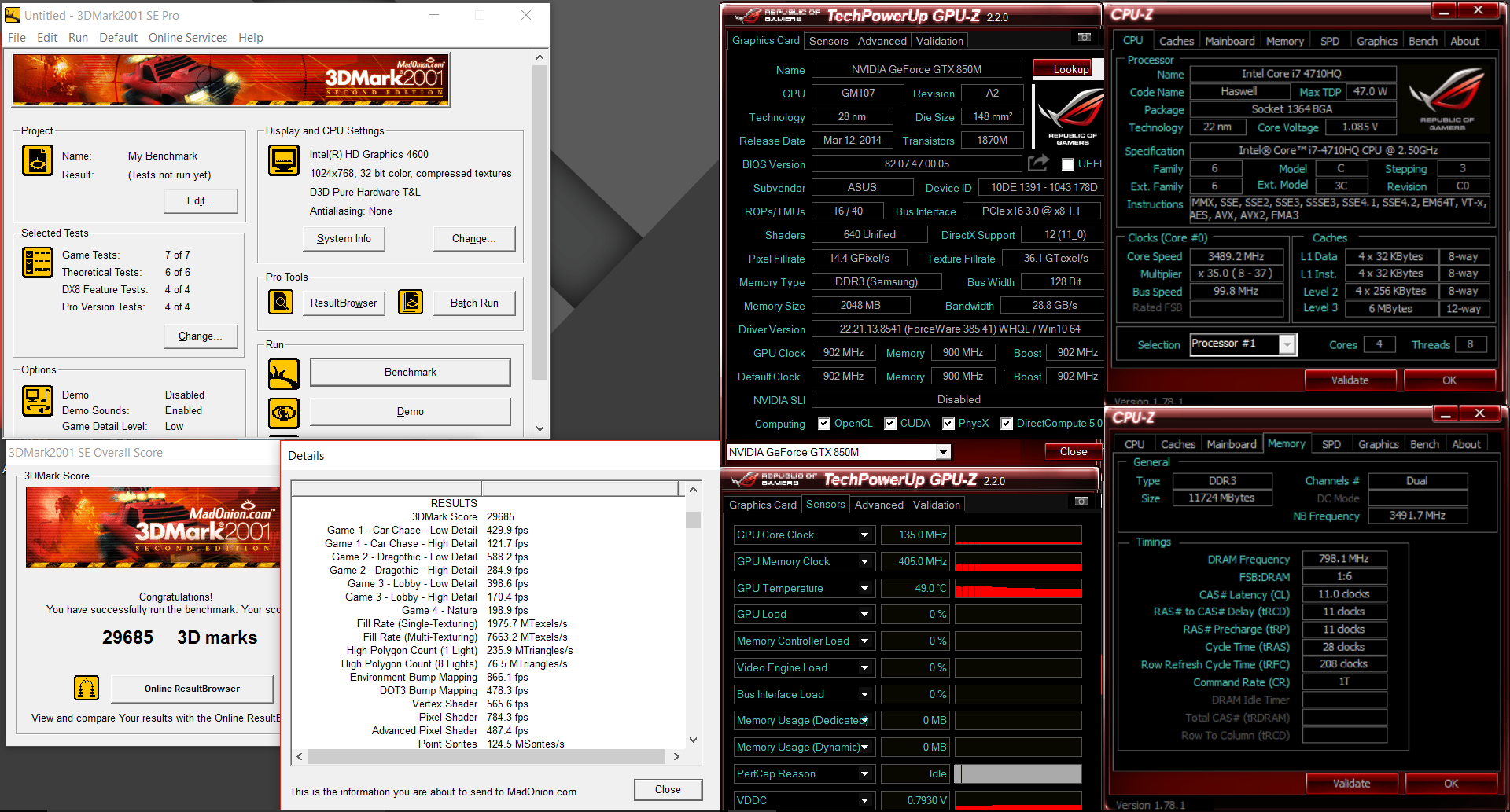Toggle the UEFI checkbox in GPU-Z
The width and height of the screenshot is (1510, 812).
[x=1068, y=164]
